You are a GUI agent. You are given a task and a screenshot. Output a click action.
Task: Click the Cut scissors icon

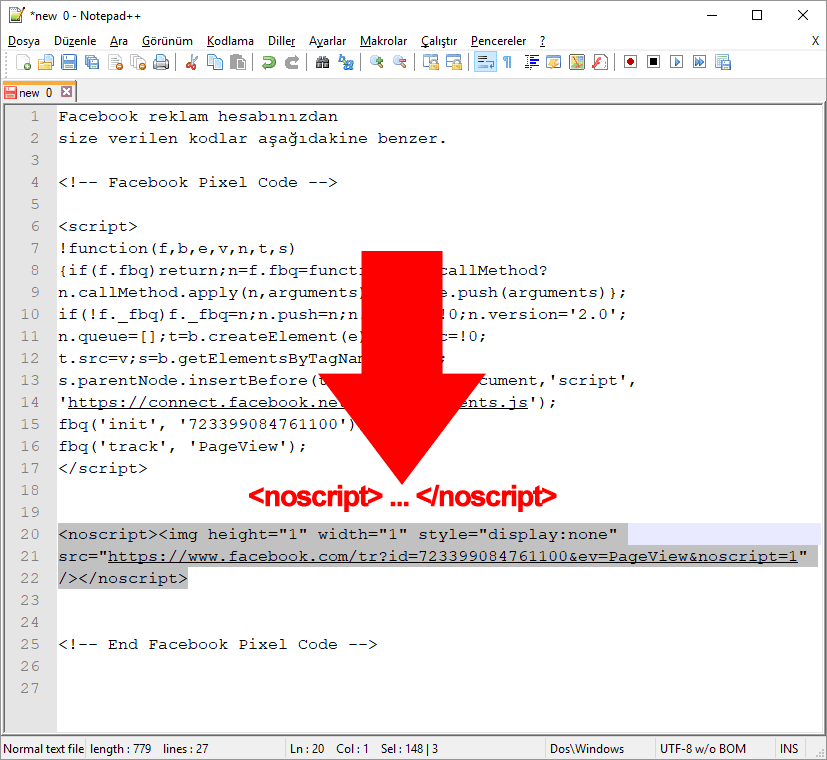tap(191, 63)
